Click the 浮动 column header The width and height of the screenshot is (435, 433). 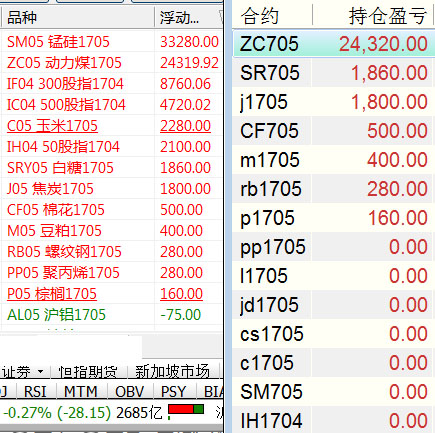click(188, 18)
